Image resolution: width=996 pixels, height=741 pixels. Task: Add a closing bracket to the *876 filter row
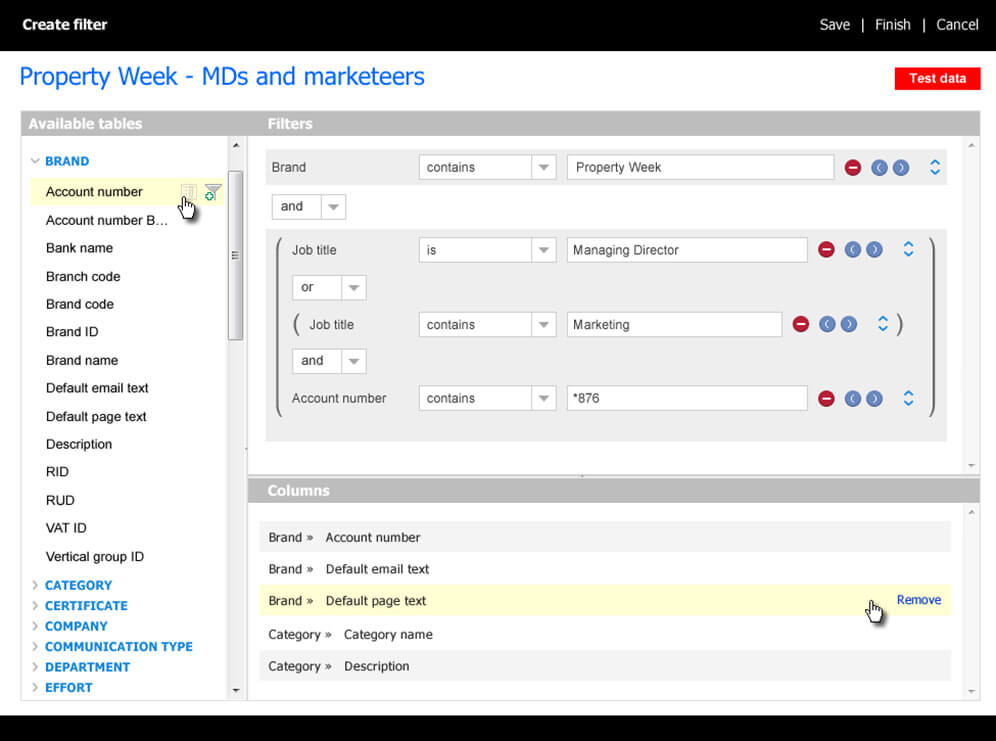[875, 398]
